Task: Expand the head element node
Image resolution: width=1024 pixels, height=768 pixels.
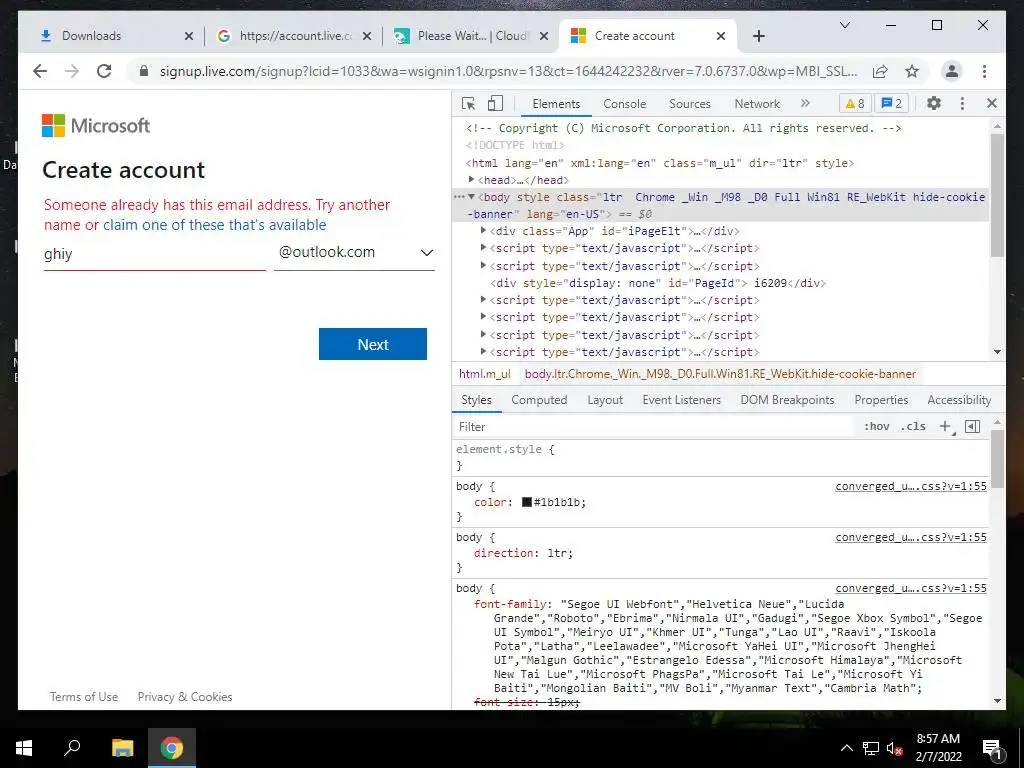Action: pyautogui.click(x=471, y=180)
